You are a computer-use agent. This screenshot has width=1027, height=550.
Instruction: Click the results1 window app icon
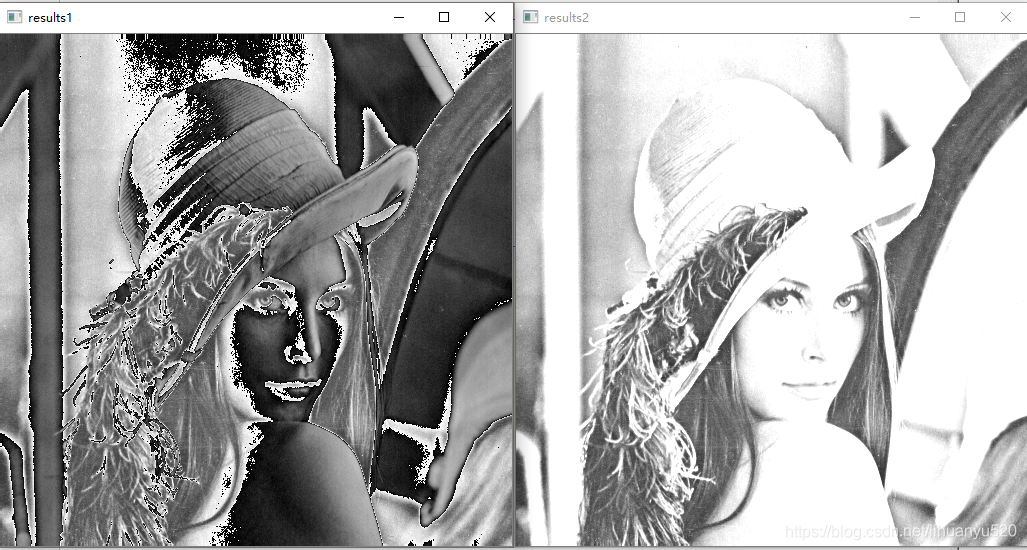point(14,18)
